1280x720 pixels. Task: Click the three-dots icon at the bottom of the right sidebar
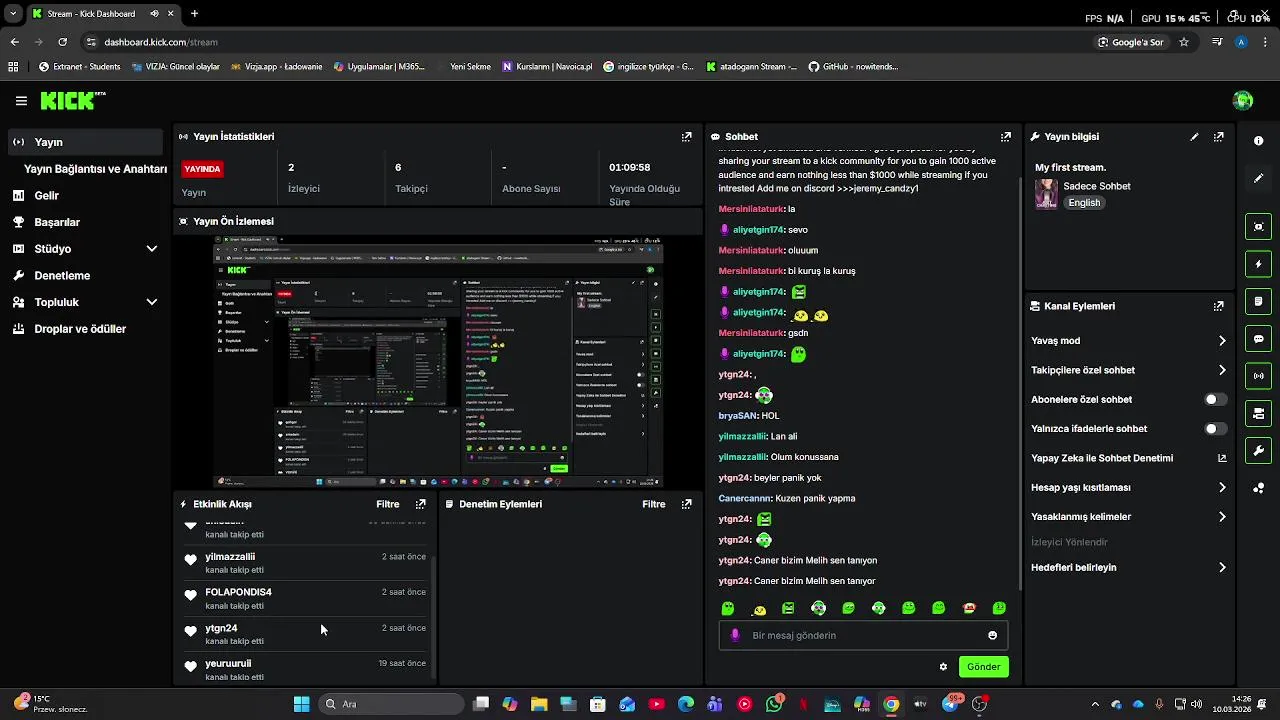click(x=1259, y=488)
